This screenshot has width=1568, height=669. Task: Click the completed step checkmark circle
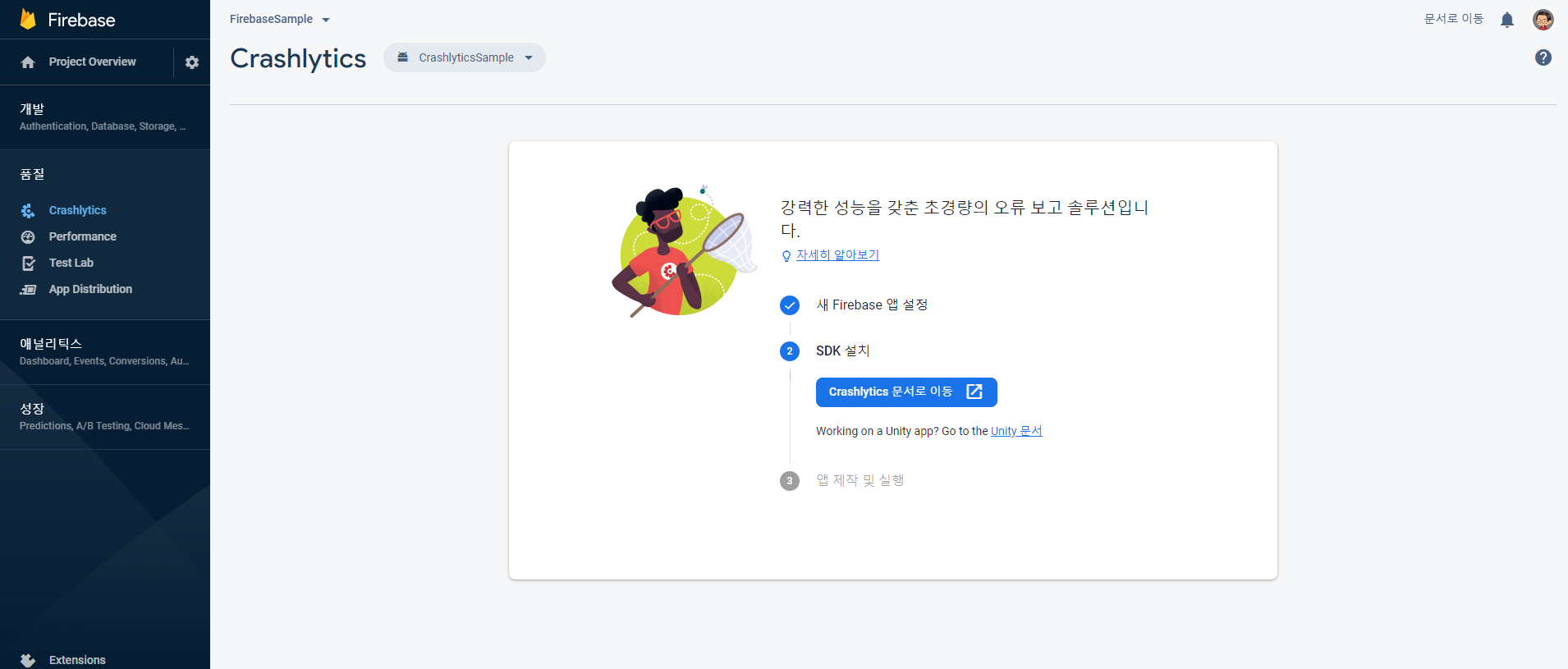790,305
